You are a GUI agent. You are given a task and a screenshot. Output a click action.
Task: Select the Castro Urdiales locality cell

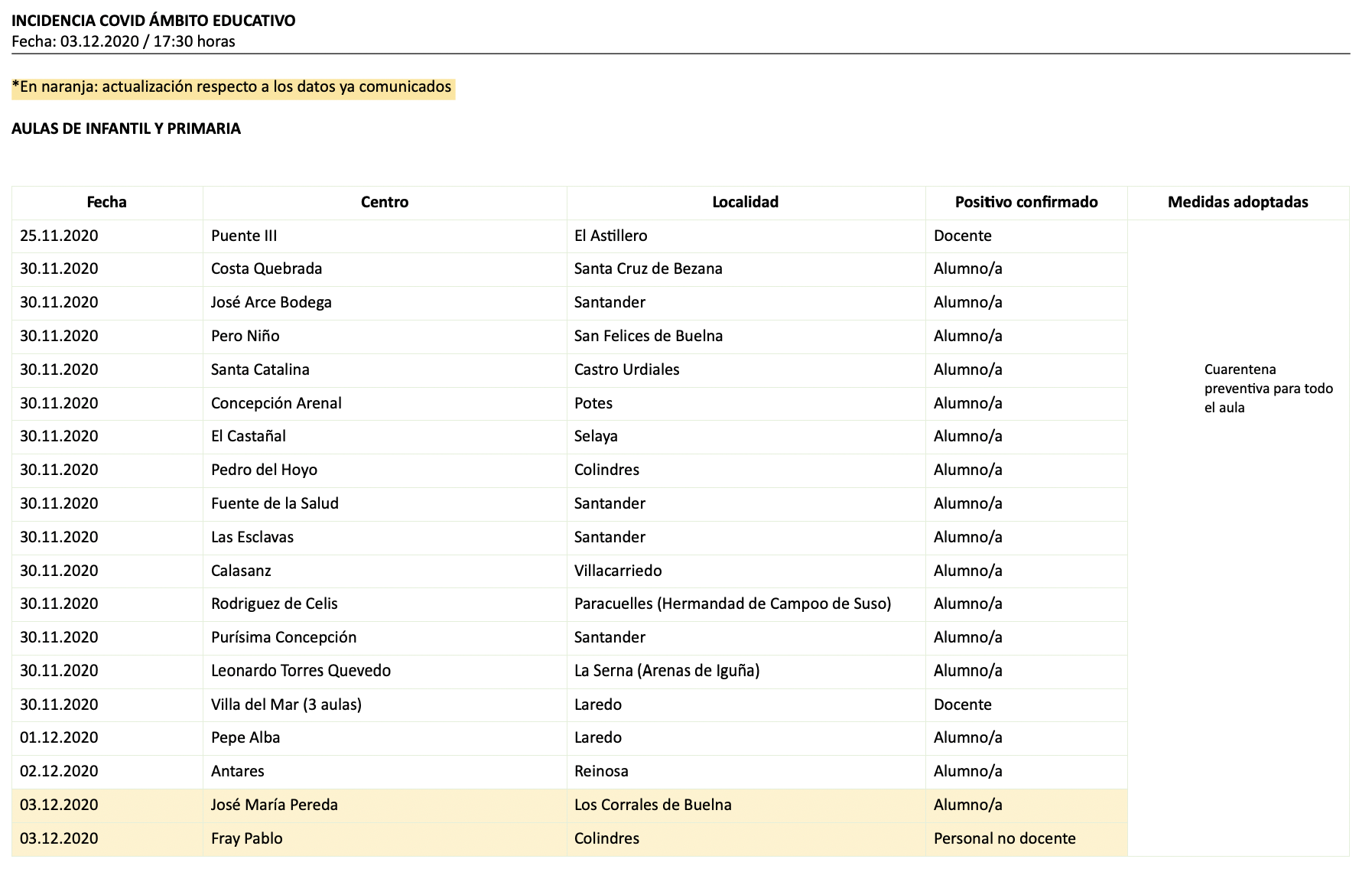[626, 369]
